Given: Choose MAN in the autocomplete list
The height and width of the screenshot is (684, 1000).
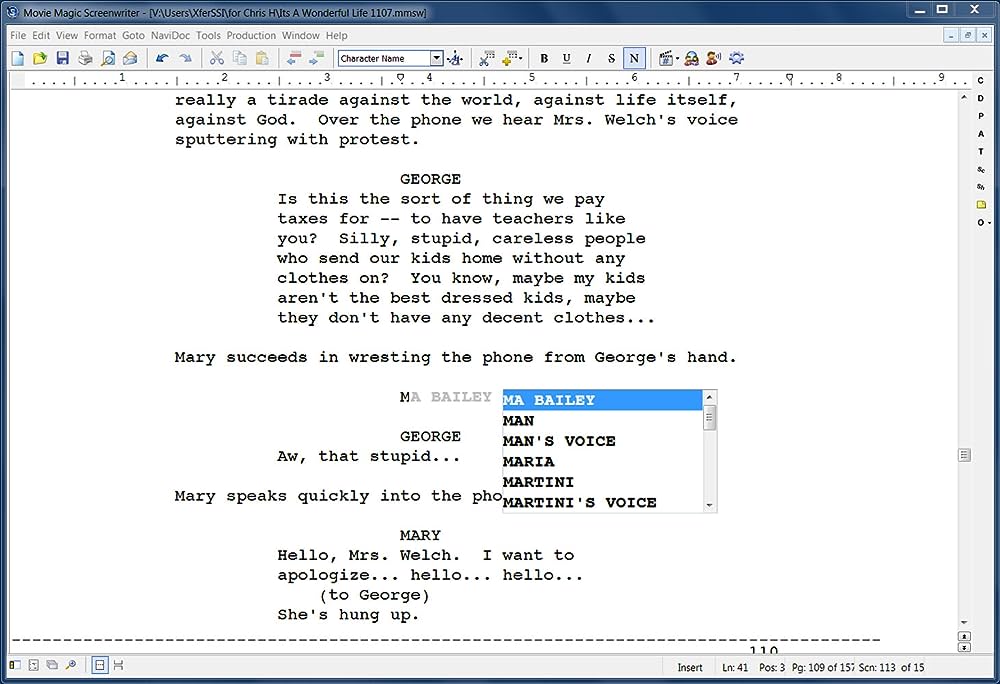Looking at the screenshot, I should click(x=602, y=421).
